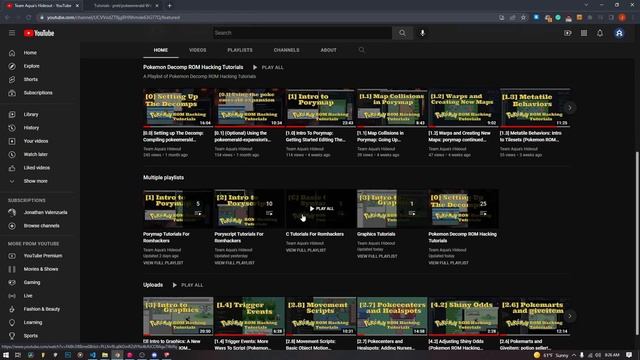Click the page vertical scrollbar
640x360 pixels.
[x=637, y=243]
